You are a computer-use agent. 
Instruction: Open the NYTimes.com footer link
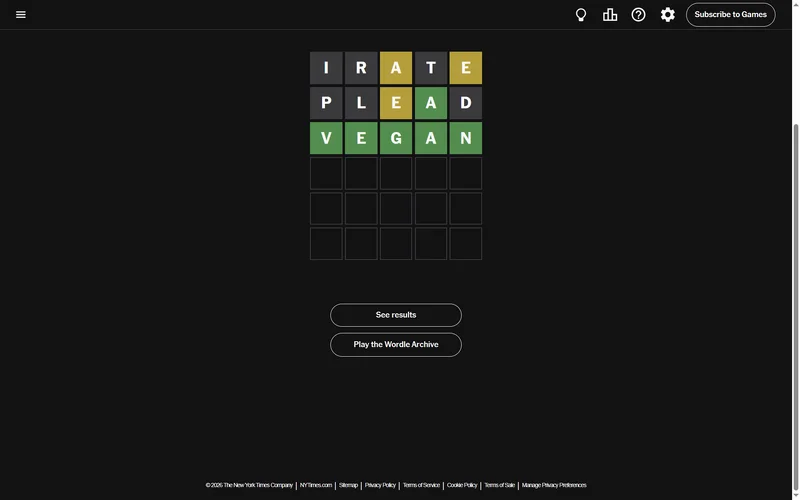[x=316, y=485]
